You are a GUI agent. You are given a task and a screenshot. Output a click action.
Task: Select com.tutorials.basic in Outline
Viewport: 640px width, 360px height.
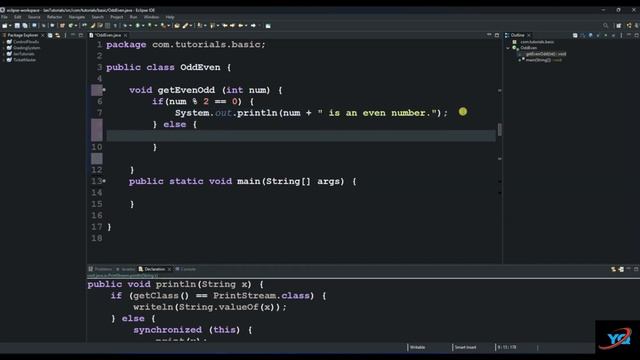pos(537,42)
